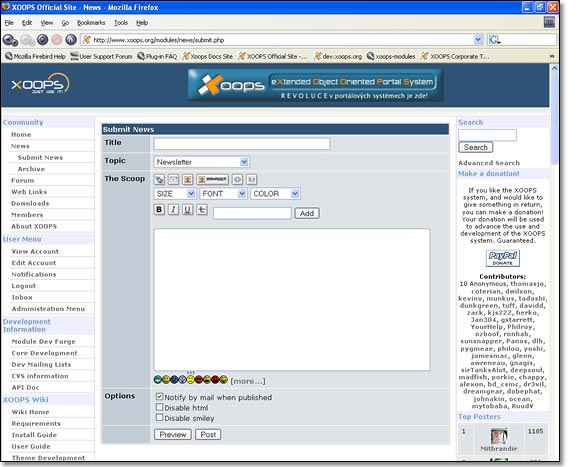Open XOOPS Corporate bookmark

(455, 57)
